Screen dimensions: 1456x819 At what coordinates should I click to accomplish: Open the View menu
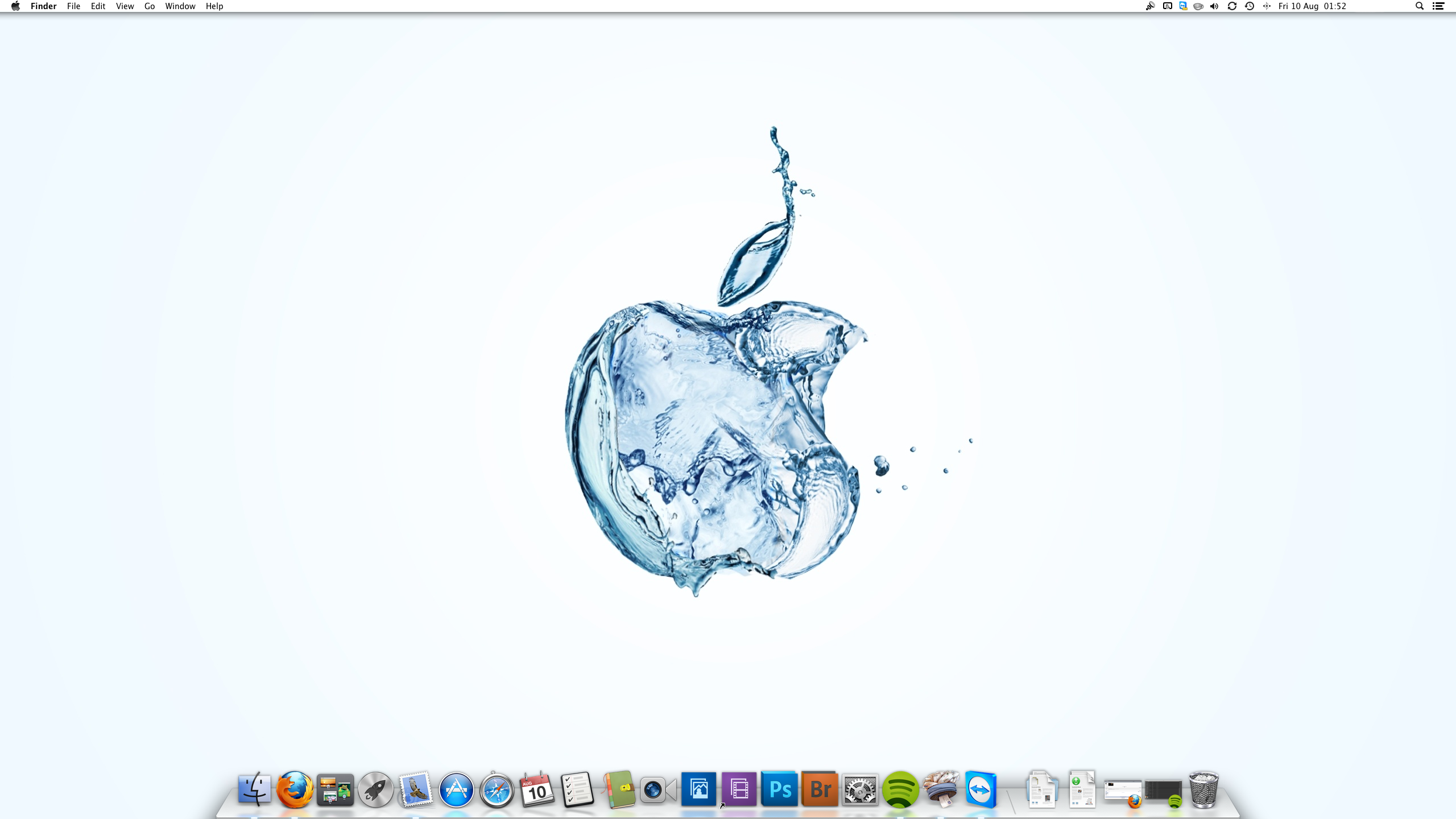[x=125, y=6]
